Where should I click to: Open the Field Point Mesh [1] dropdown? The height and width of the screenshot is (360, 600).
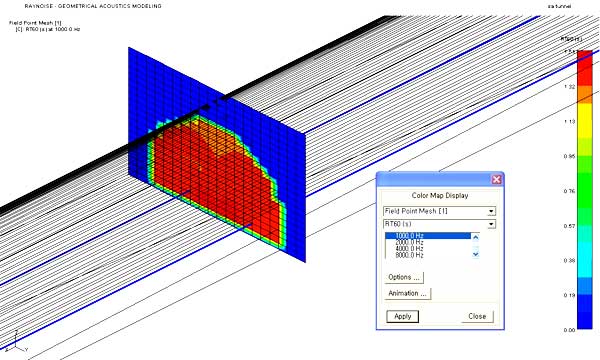pos(440,211)
